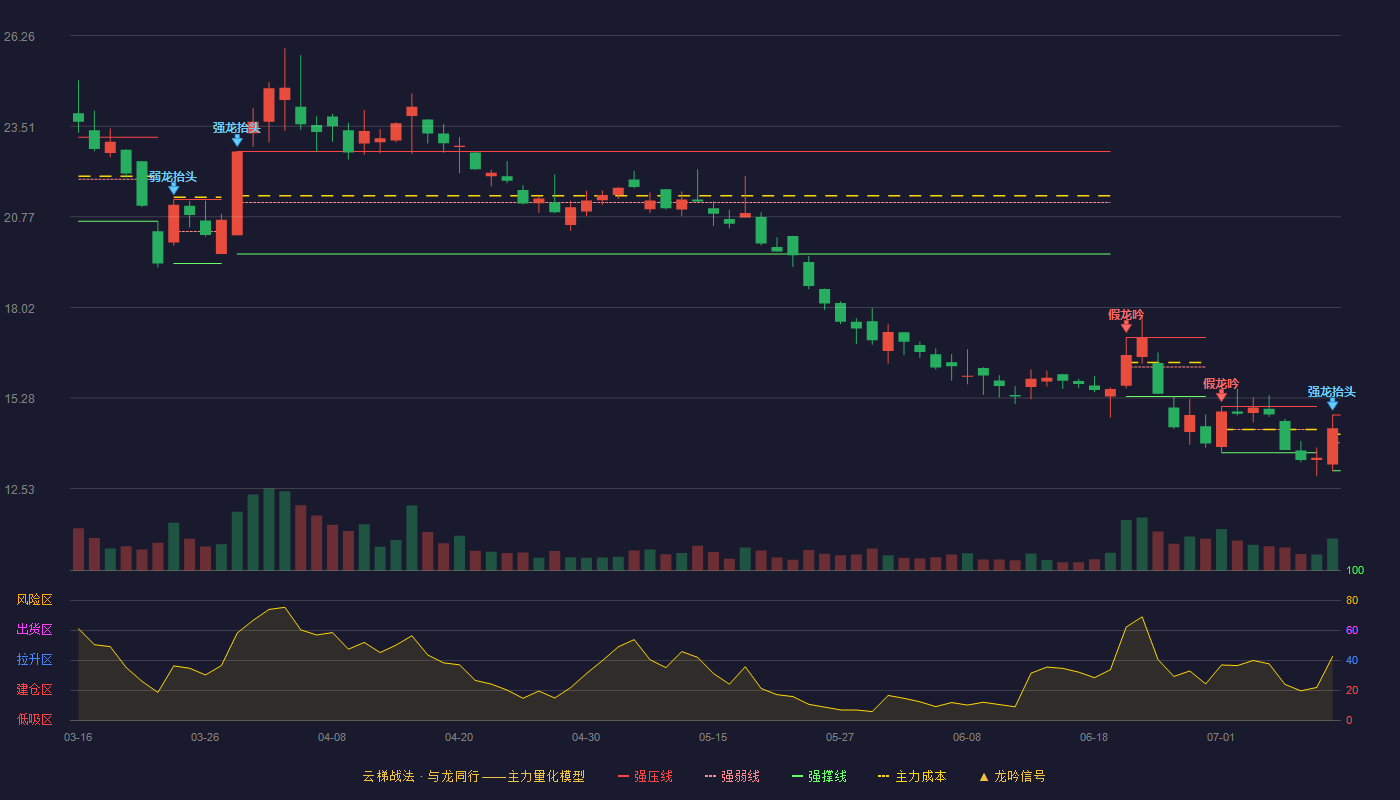Screen dimensions: 1400x800
Task: Click the 03-26 date label
Action: (205, 737)
